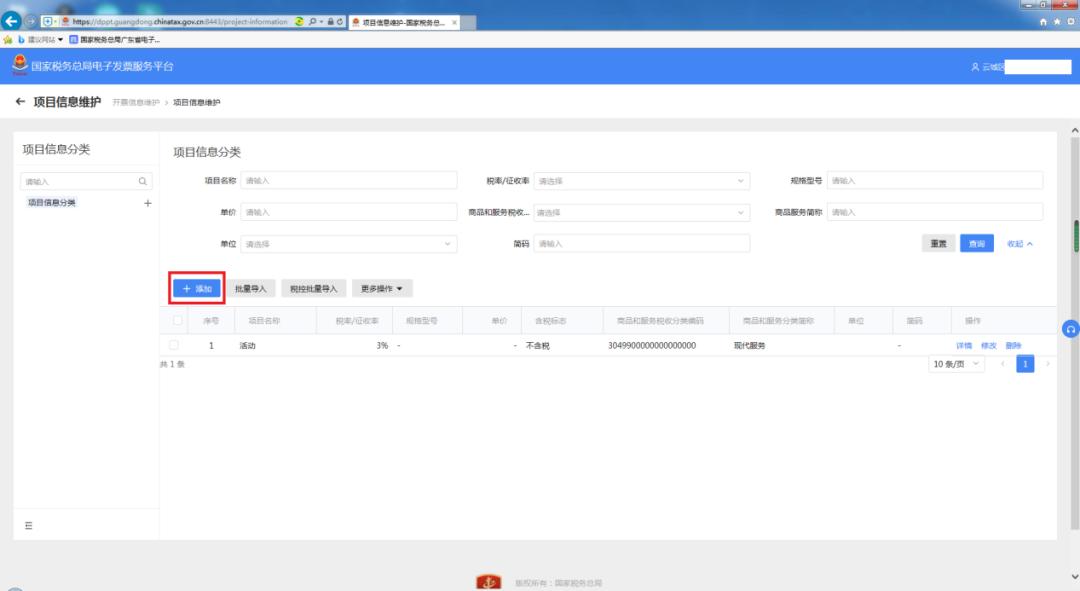The width and height of the screenshot is (1080, 591).
Task: Click the 税控批量导入 button
Action: click(x=313, y=289)
